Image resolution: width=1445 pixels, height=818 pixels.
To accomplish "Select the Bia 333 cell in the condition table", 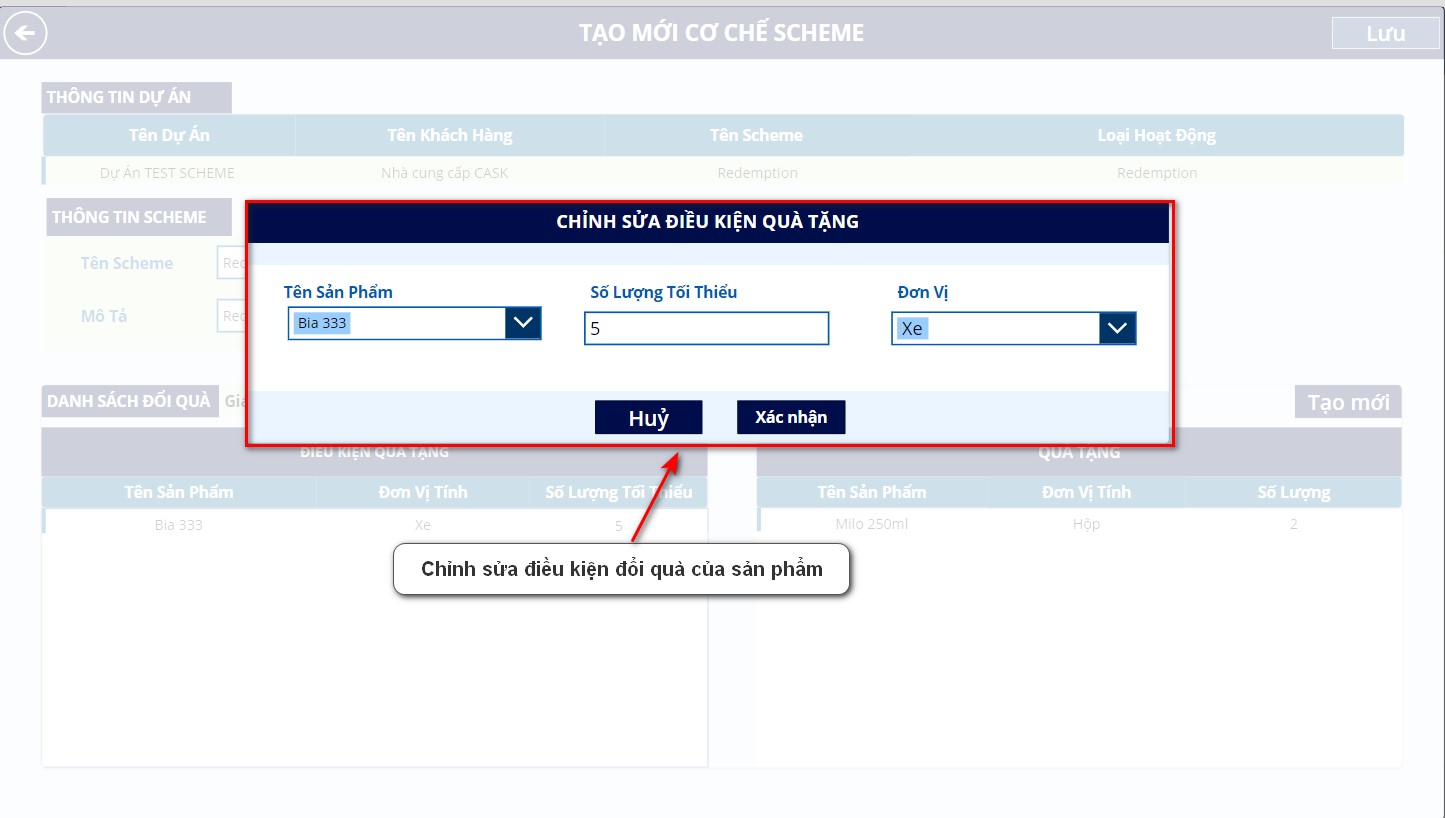I will 179,525.
